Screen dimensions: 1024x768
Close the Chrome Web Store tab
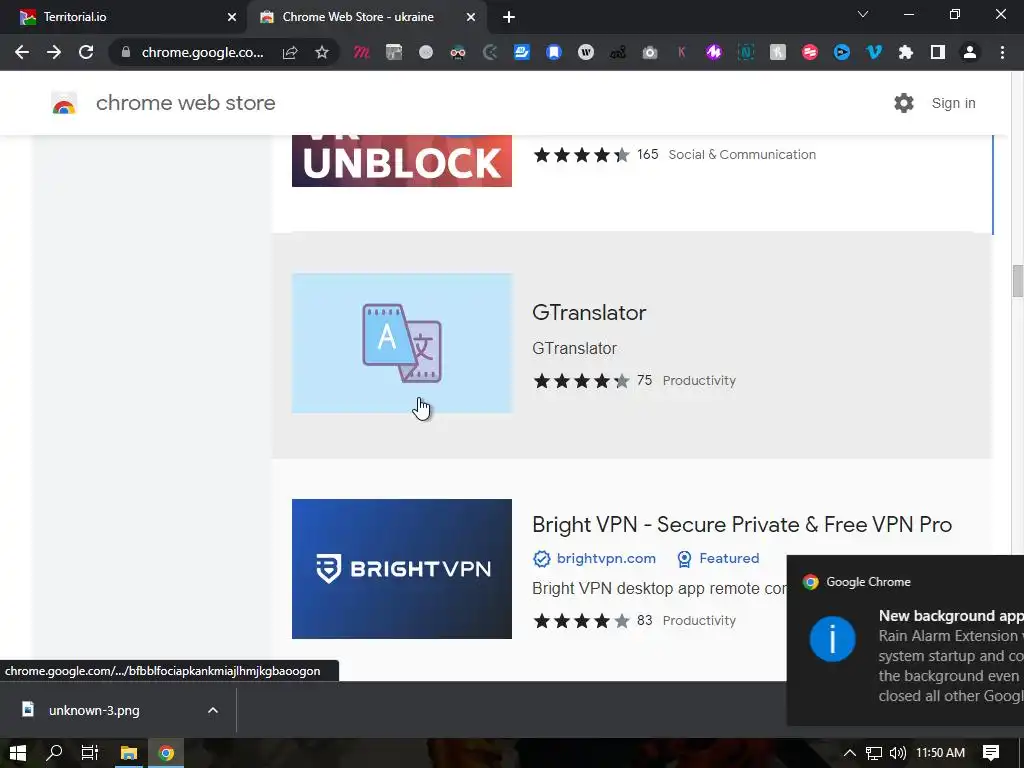(471, 17)
